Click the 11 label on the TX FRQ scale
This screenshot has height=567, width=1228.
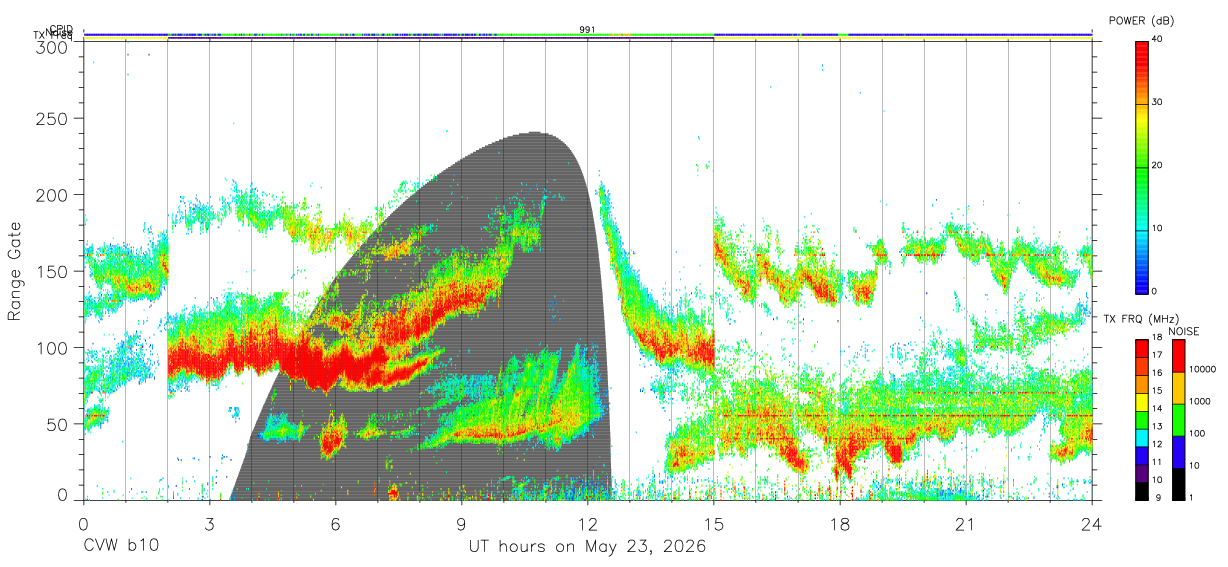[1155, 462]
